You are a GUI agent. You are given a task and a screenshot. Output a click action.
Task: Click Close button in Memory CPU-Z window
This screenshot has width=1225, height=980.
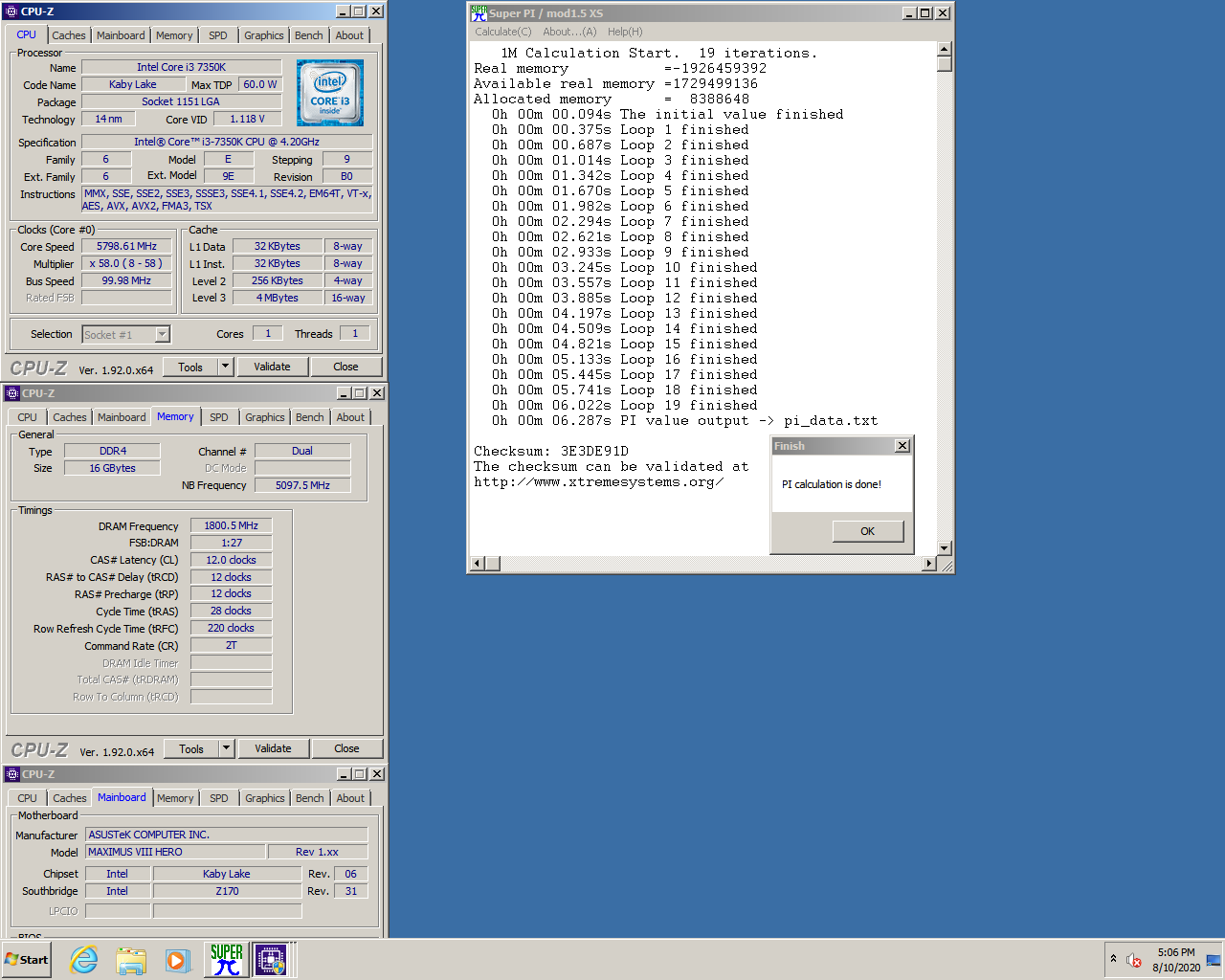click(x=346, y=748)
